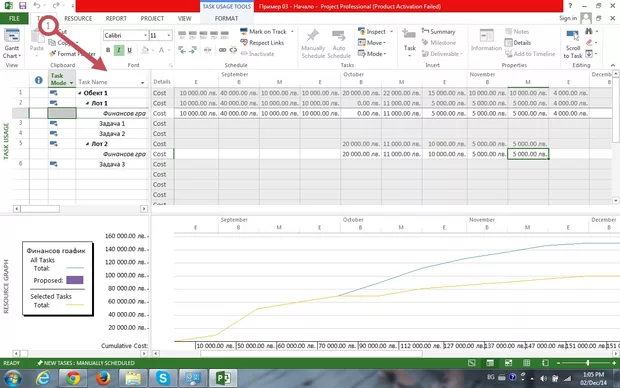Click the Save icon in title bar

[22, 6]
